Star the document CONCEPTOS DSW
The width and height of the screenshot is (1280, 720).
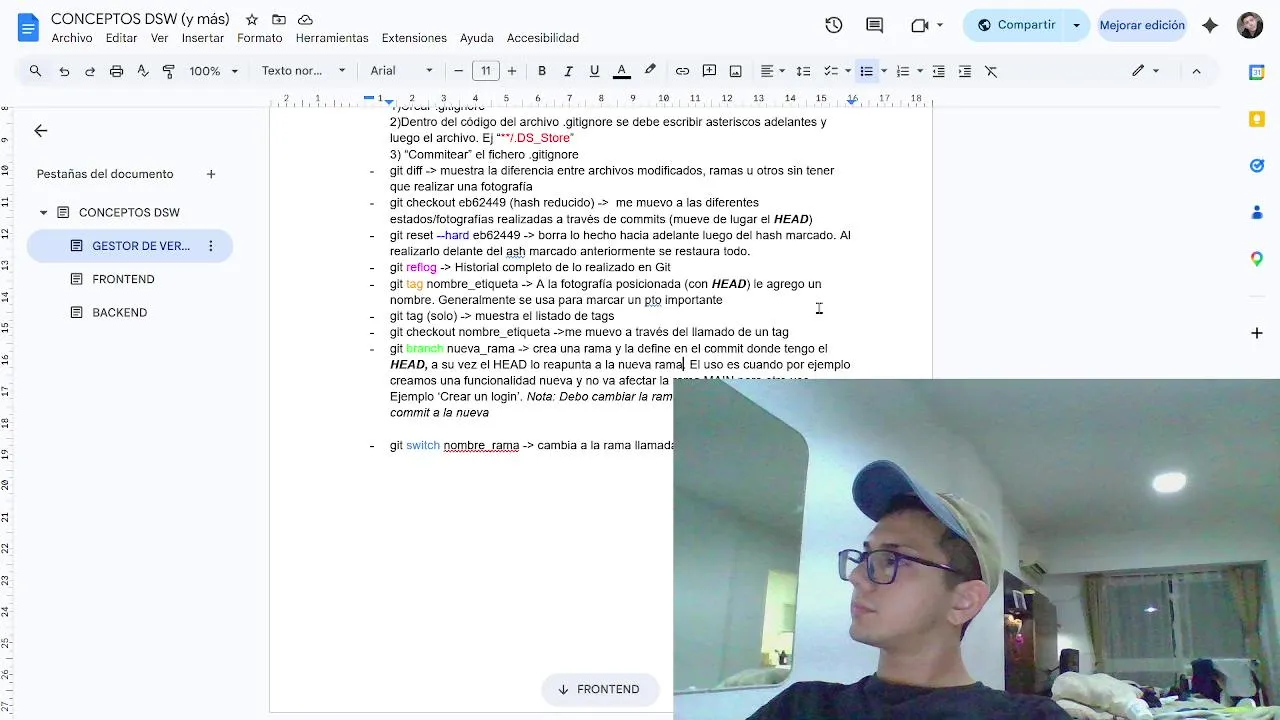(252, 20)
